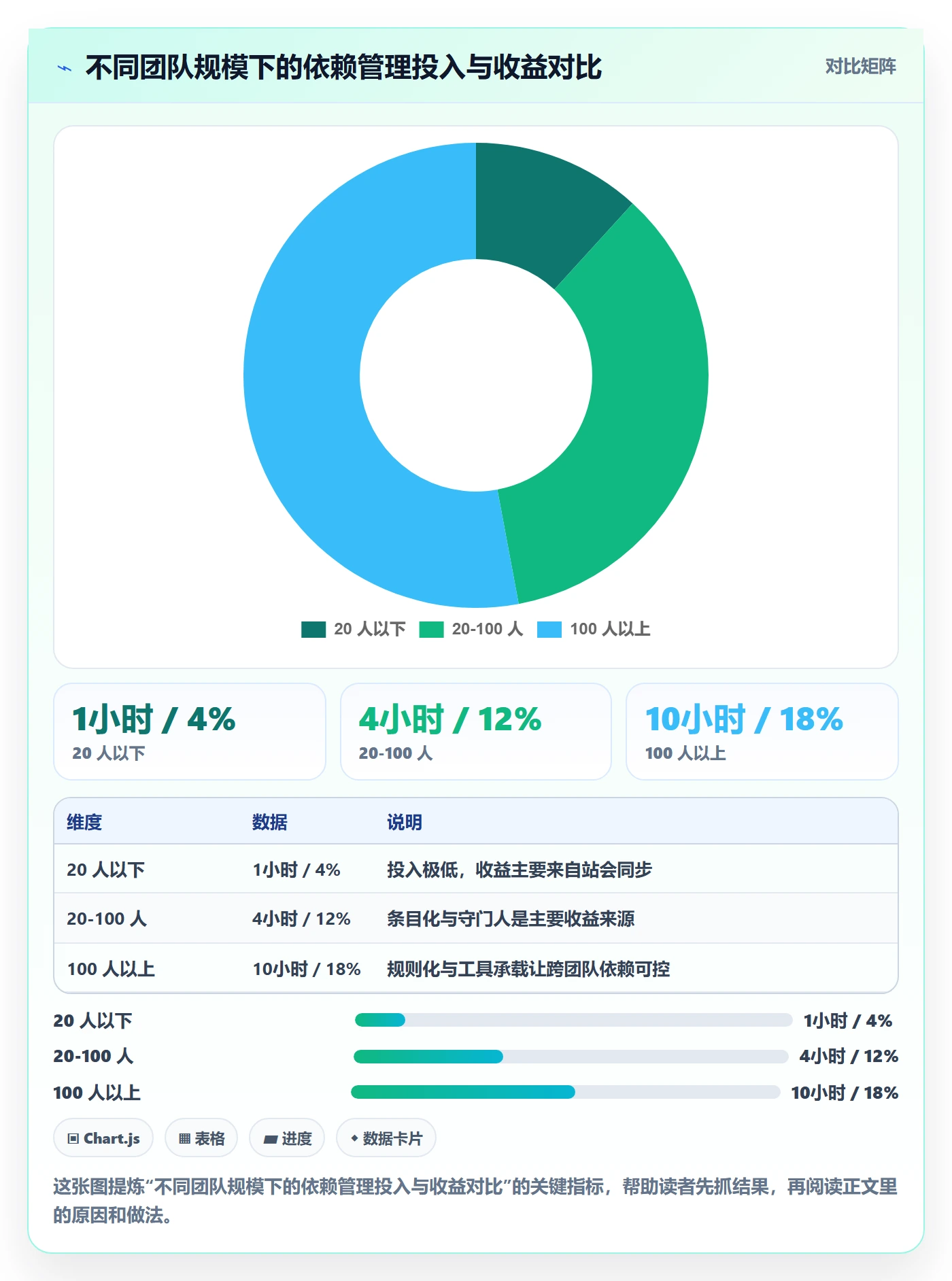The width and height of the screenshot is (952, 1281).
Task: Select the 1小时 / 4% data card
Action: pos(190,732)
